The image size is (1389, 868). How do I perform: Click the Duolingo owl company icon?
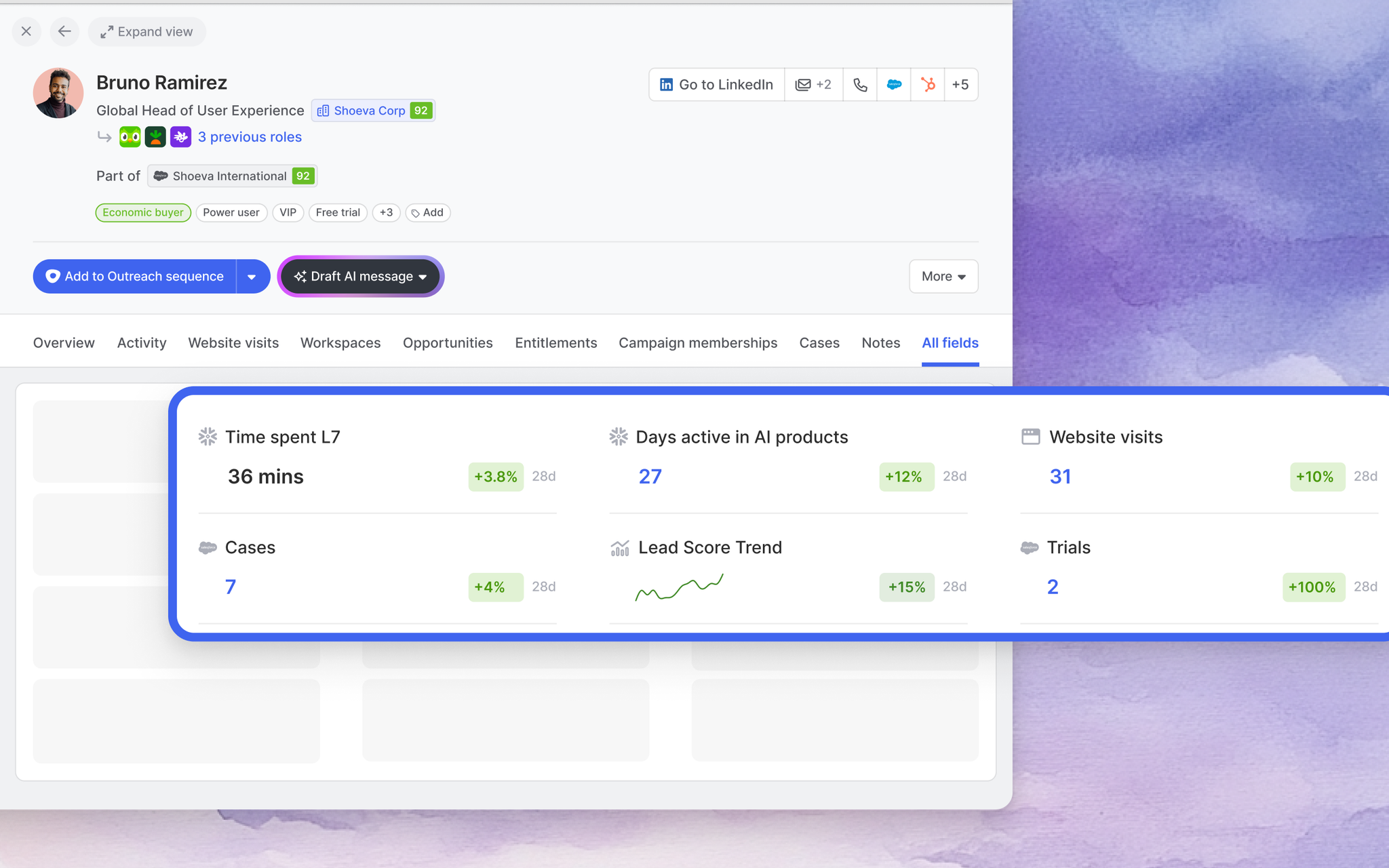coord(130,137)
